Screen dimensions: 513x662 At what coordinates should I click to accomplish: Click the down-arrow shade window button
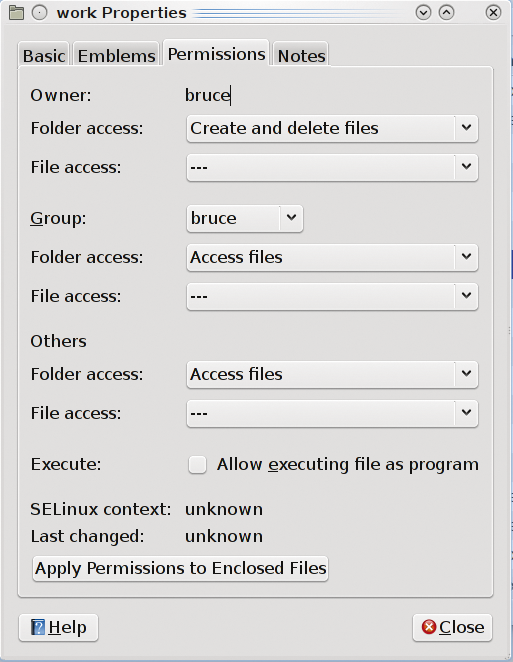(423, 13)
